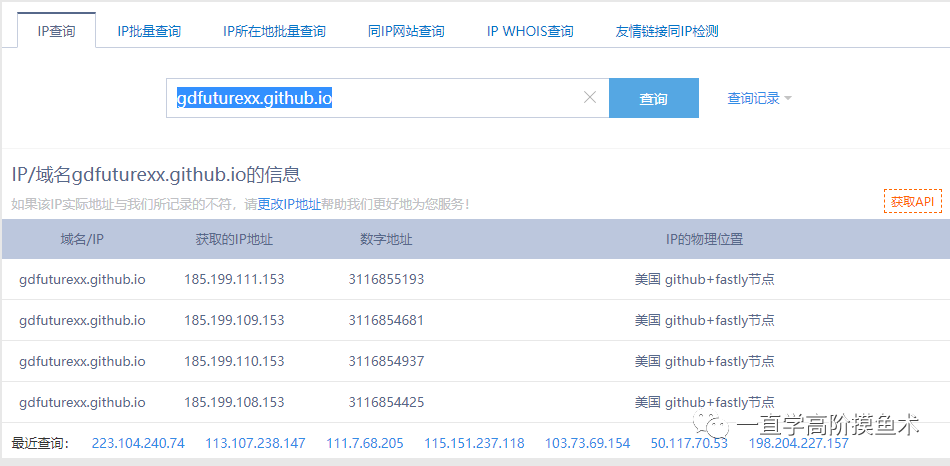Open recent query 113.107.238.147
Screen dimensions: 950x466
click(x=255, y=443)
